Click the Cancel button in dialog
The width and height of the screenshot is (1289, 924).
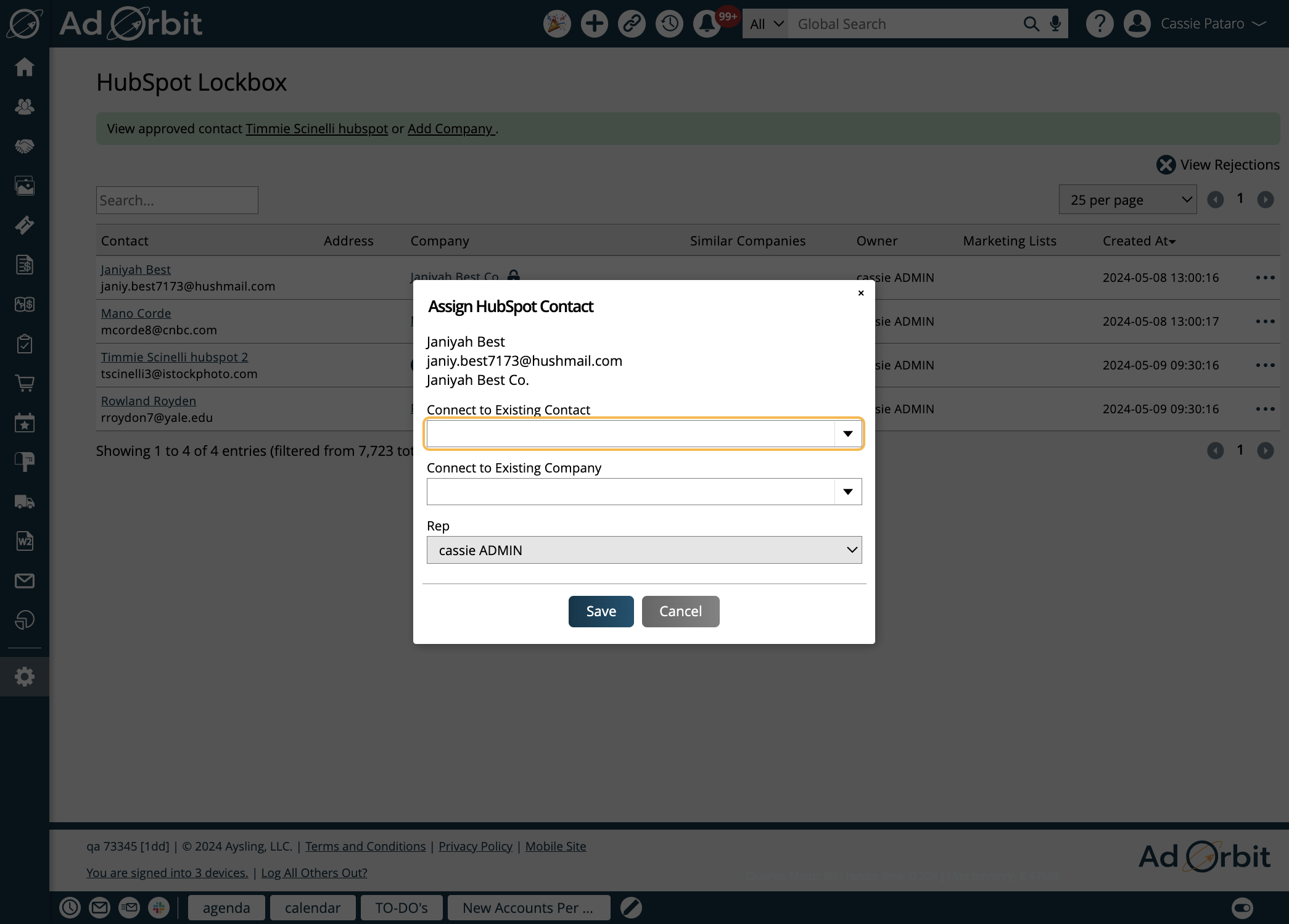click(x=680, y=611)
